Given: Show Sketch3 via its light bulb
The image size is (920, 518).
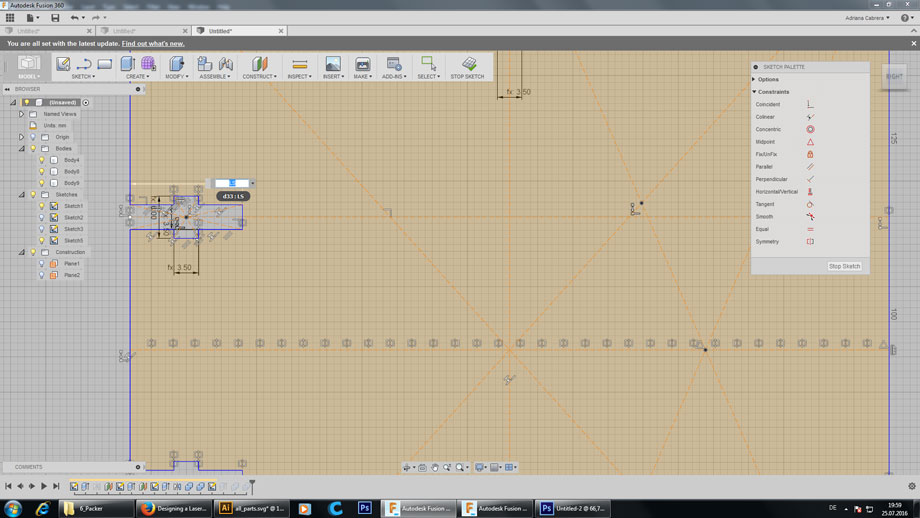Looking at the screenshot, I should pyautogui.click(x=42, y=229).
